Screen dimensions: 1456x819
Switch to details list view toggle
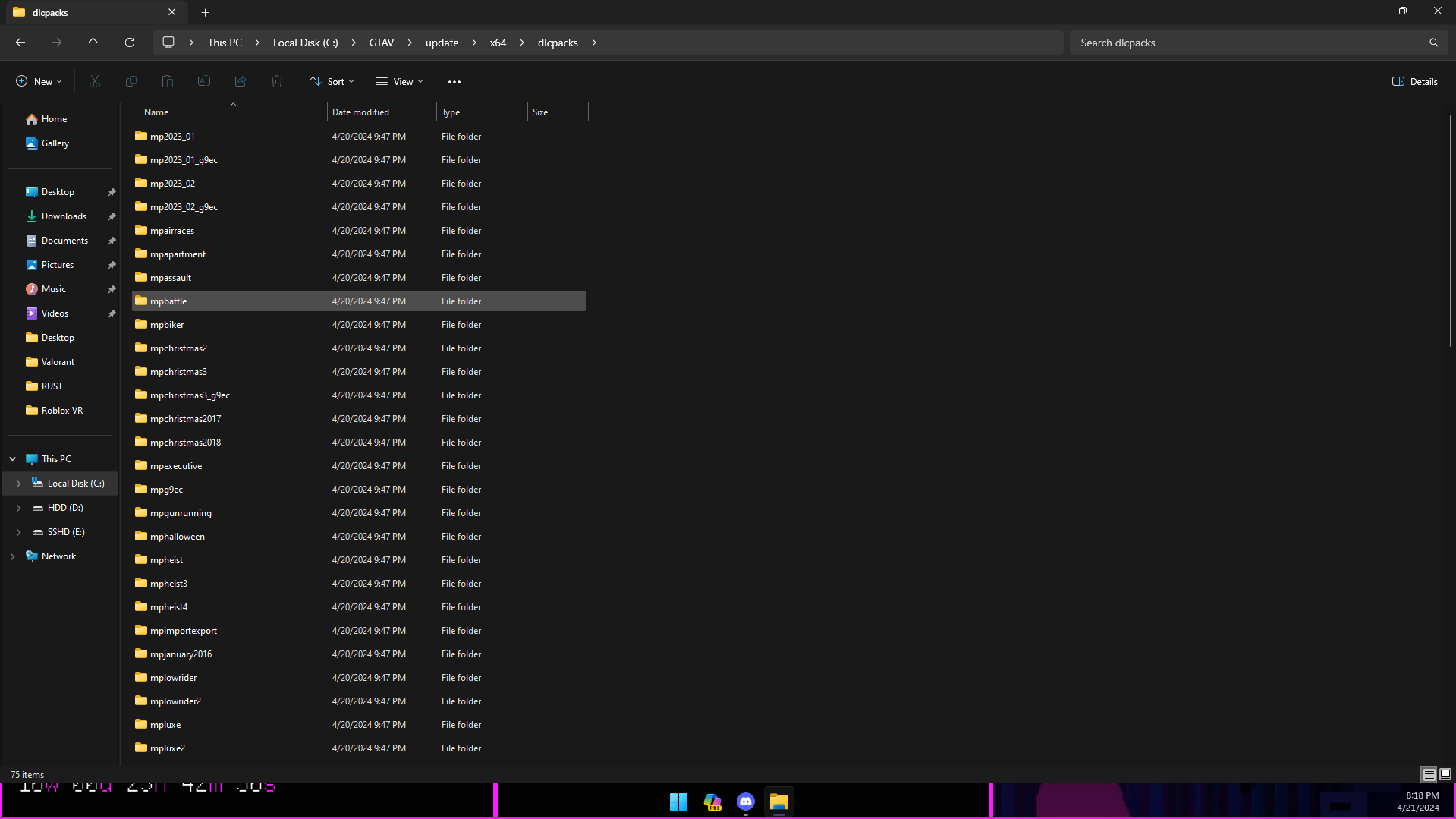click(1429, 774)
